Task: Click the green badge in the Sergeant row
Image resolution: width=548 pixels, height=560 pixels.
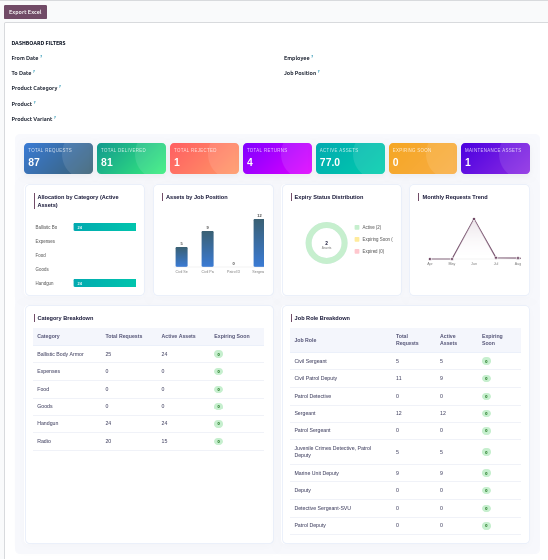Action: coord(486,413)
